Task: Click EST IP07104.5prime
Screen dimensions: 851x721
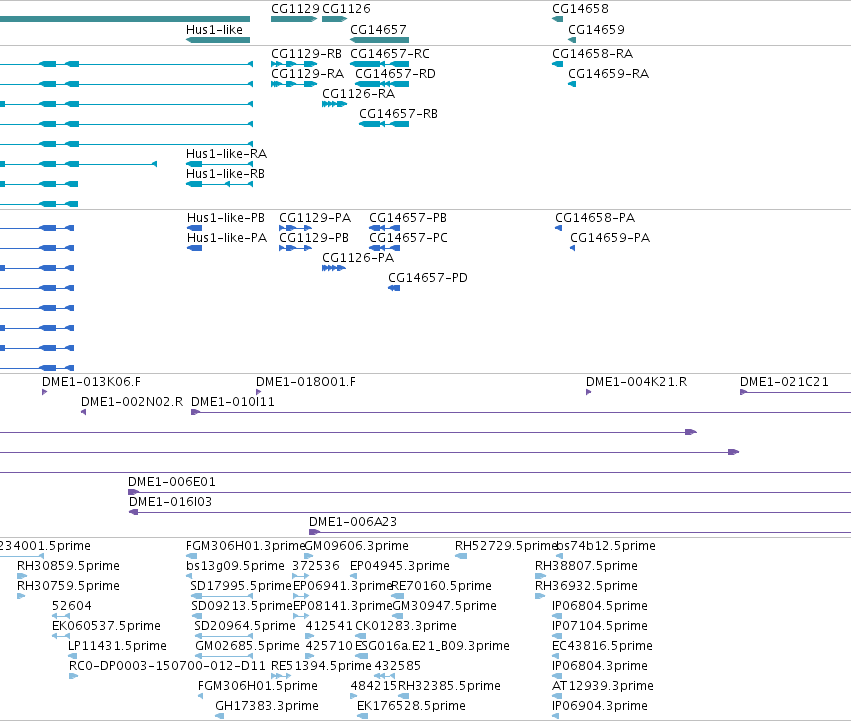Action: pyautogui.click(x=600, y=627)
